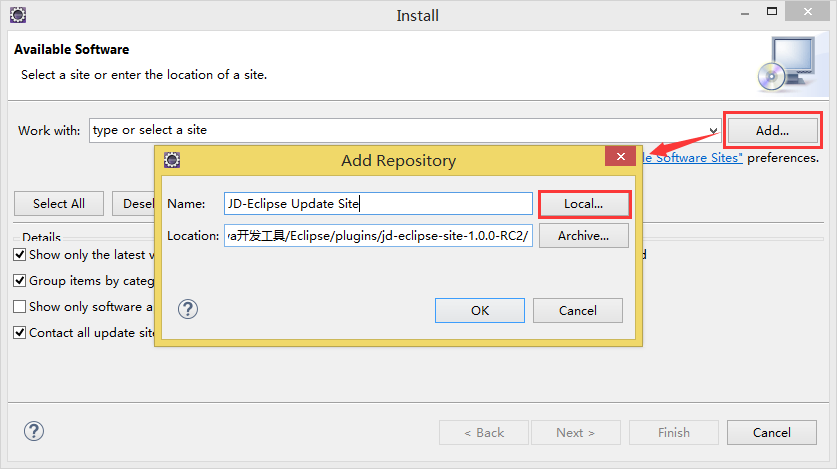Confirm the repository by clicking OK

[480, 311]
